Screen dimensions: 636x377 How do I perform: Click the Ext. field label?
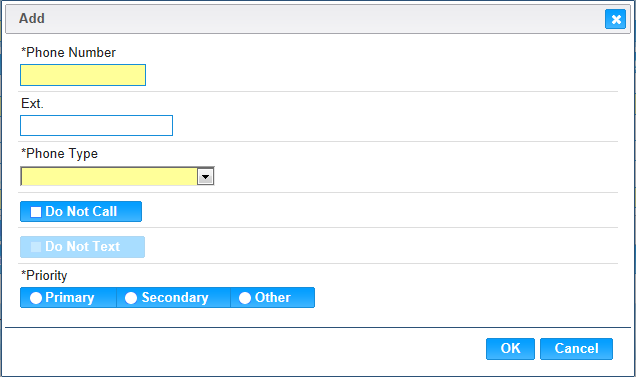click(x=32, y=103)
